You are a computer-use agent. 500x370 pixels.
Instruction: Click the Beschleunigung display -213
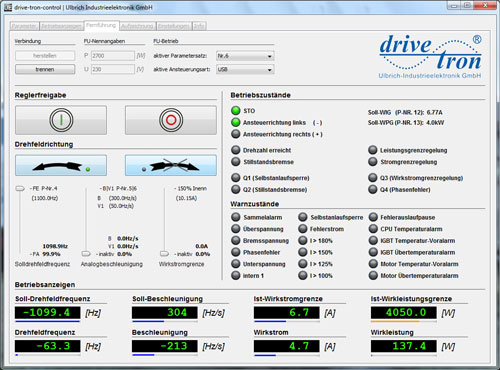click(x=165, y=346)
